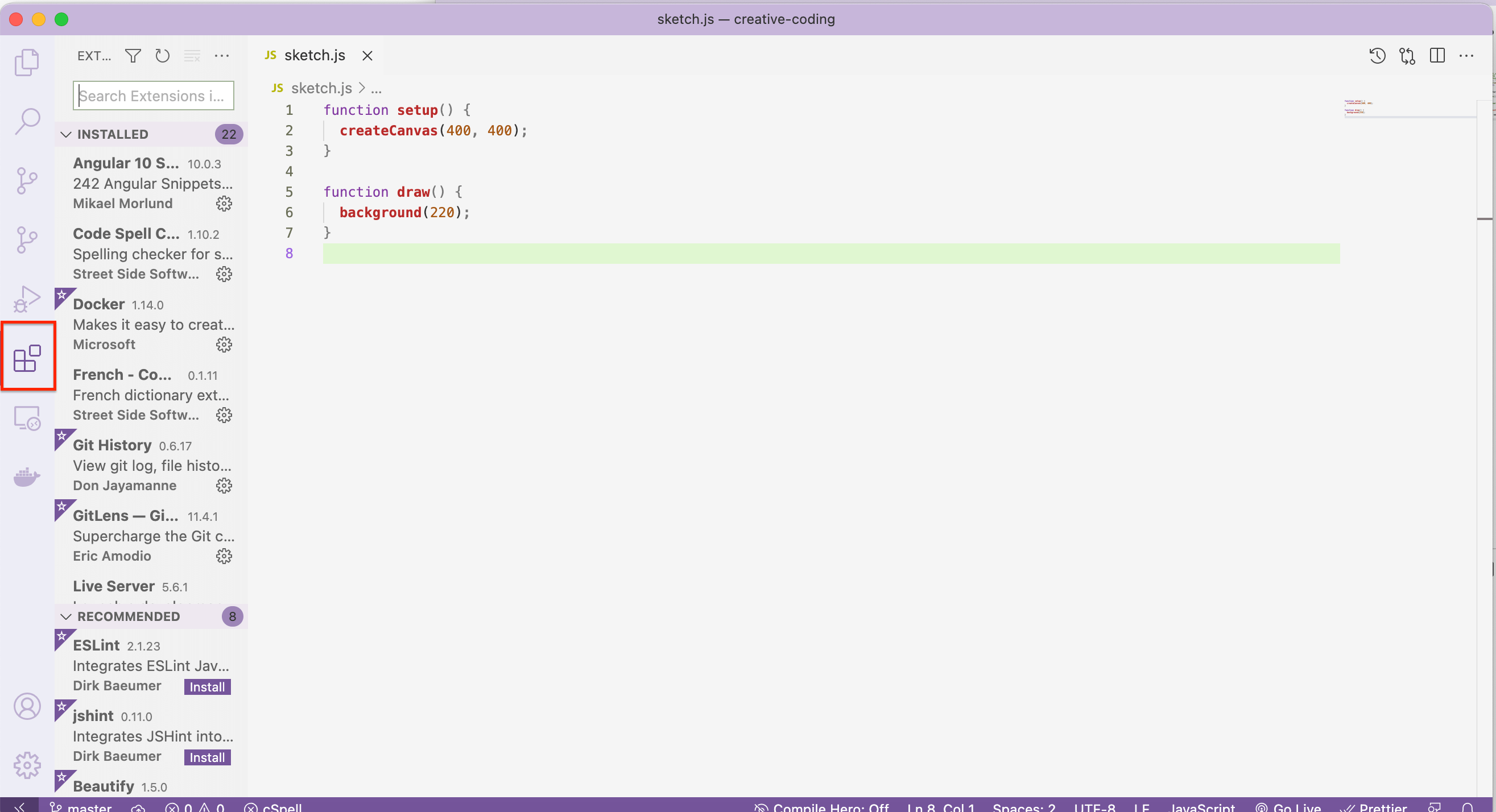
Task: Filter extensions with the funnel icon
Action: coord(133,56)
